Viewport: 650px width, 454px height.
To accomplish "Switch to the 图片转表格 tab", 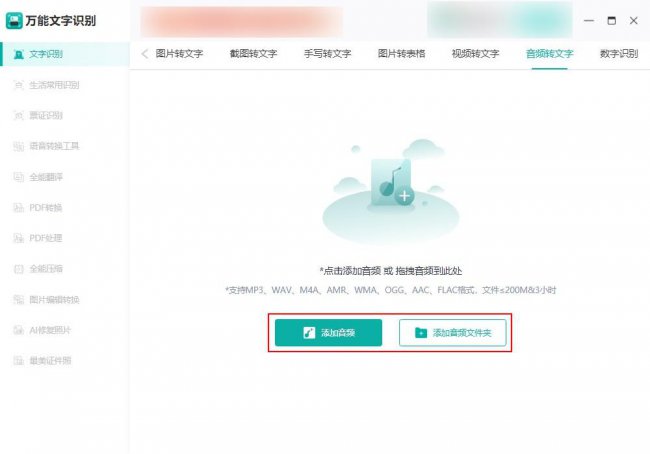I will point(401,53).
